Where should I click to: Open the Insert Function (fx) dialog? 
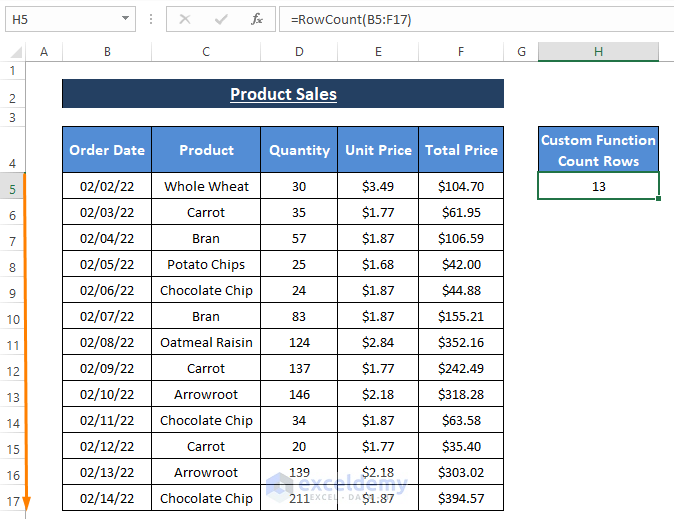pyautogui.click(x=257, y=19)
